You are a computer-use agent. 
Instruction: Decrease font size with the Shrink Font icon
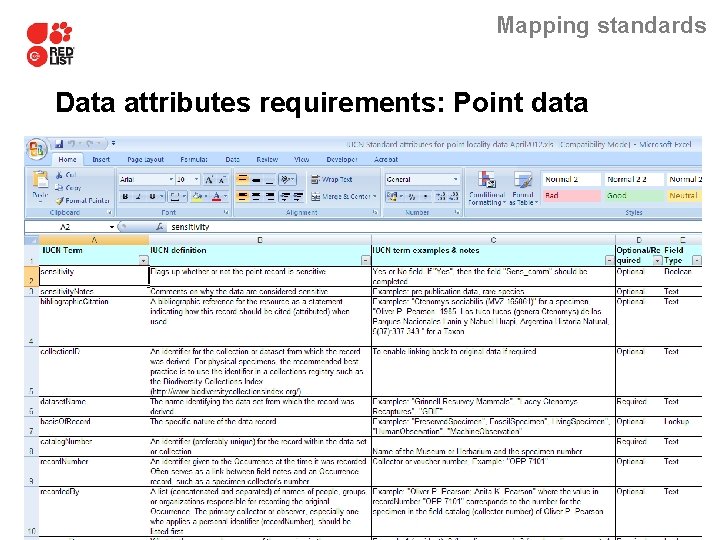tap(222, 180)
